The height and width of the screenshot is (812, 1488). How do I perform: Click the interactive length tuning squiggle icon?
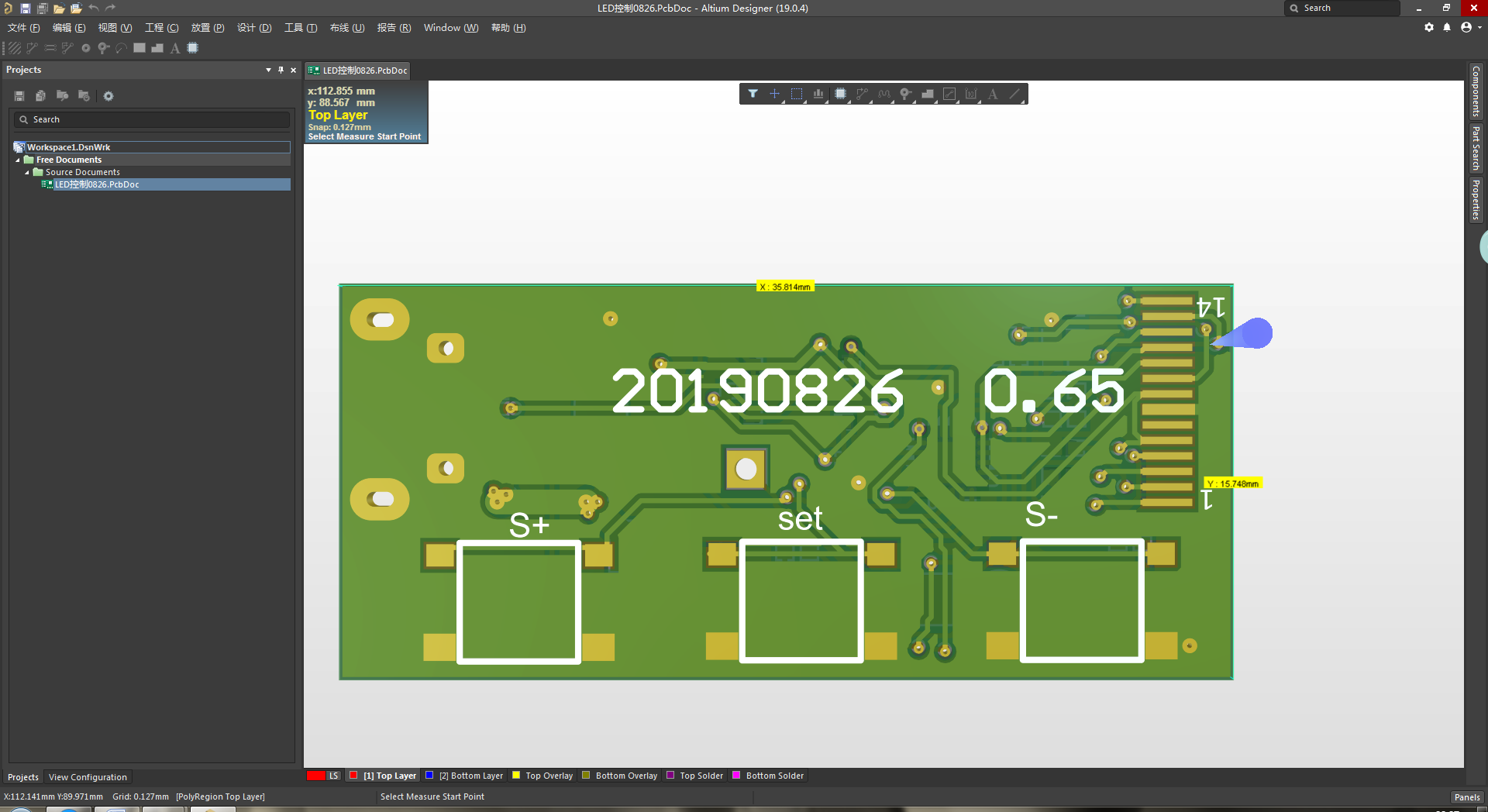[883, 94]
